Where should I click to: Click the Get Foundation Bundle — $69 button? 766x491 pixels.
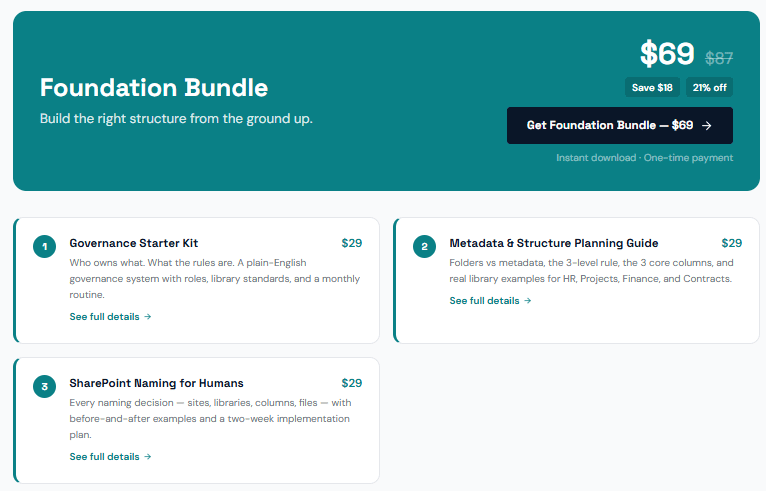pyautogui.click(x=619, y=126)
